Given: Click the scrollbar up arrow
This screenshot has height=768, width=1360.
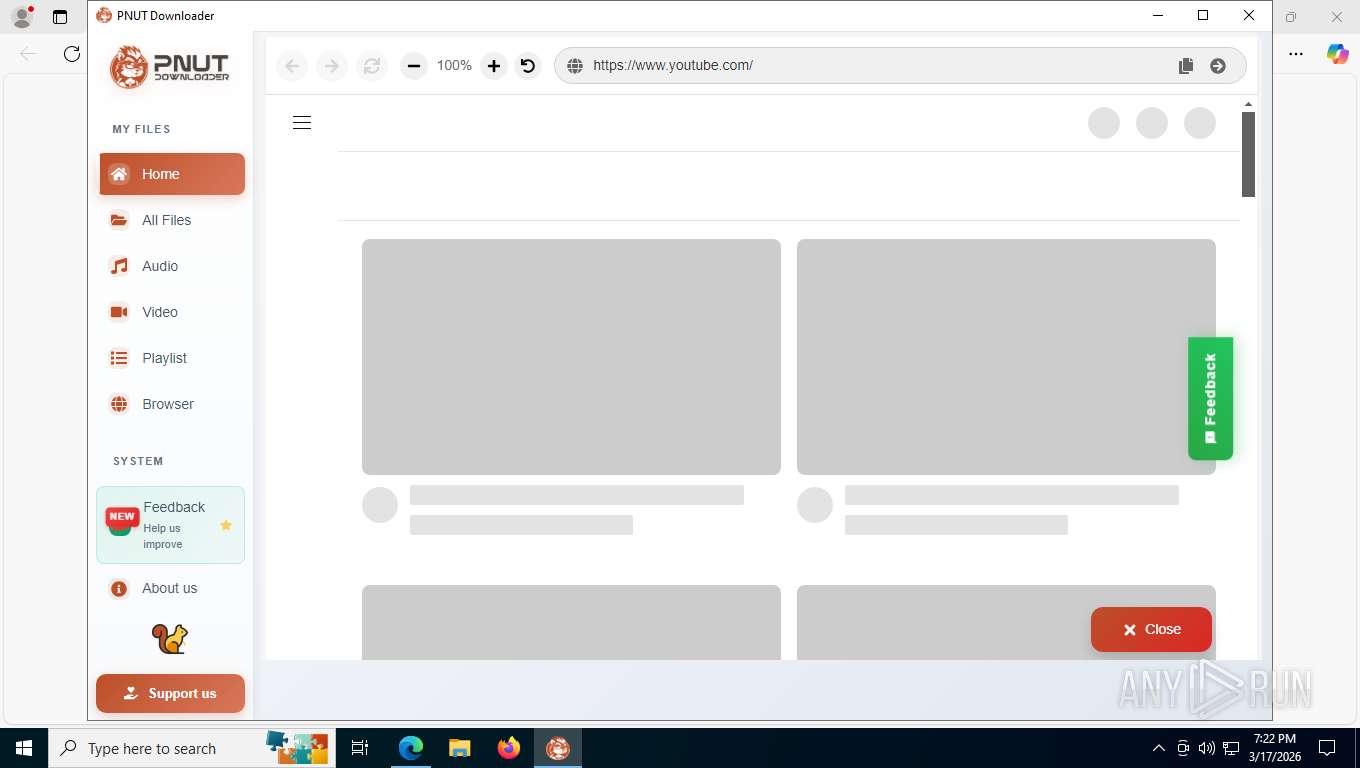Looking at the screenshot, I should pyautogui.click(x=1248, y=104).
